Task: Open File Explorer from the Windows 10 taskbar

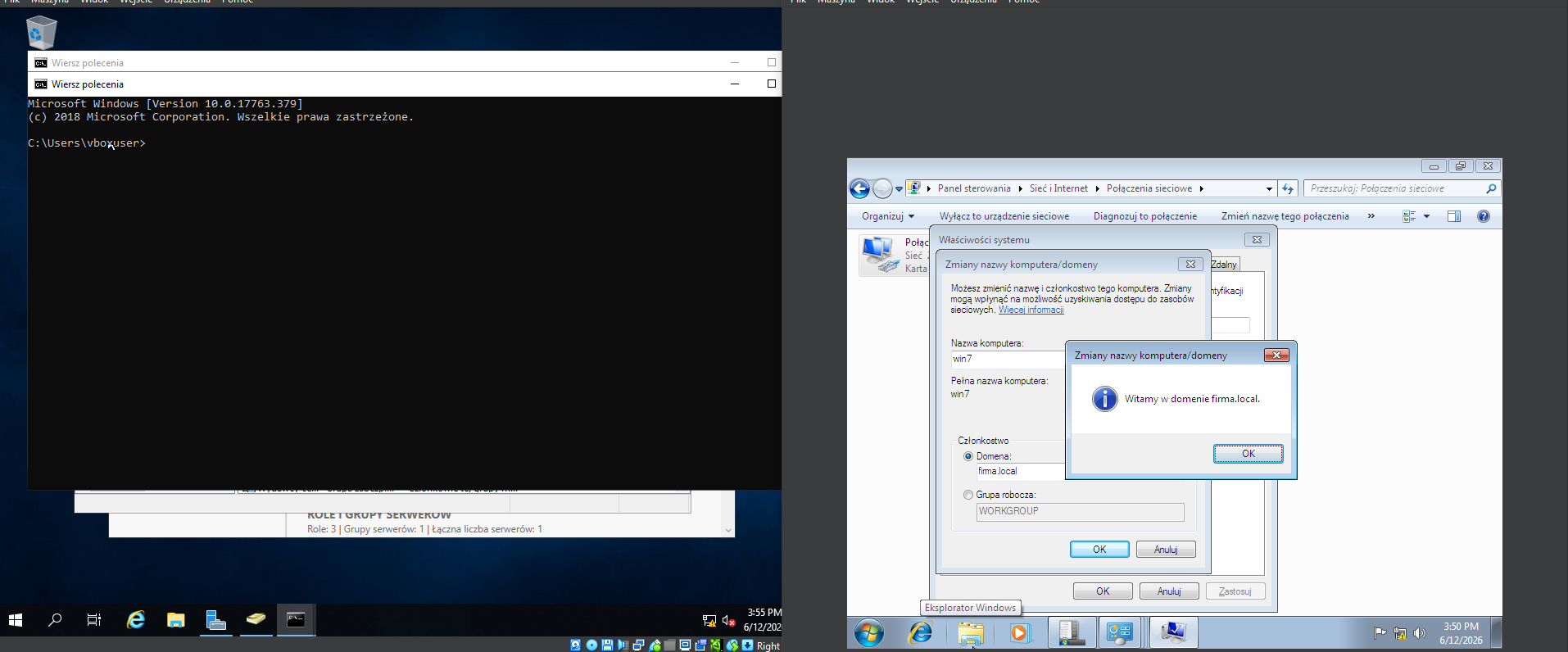Action: (x=175, y=620)
